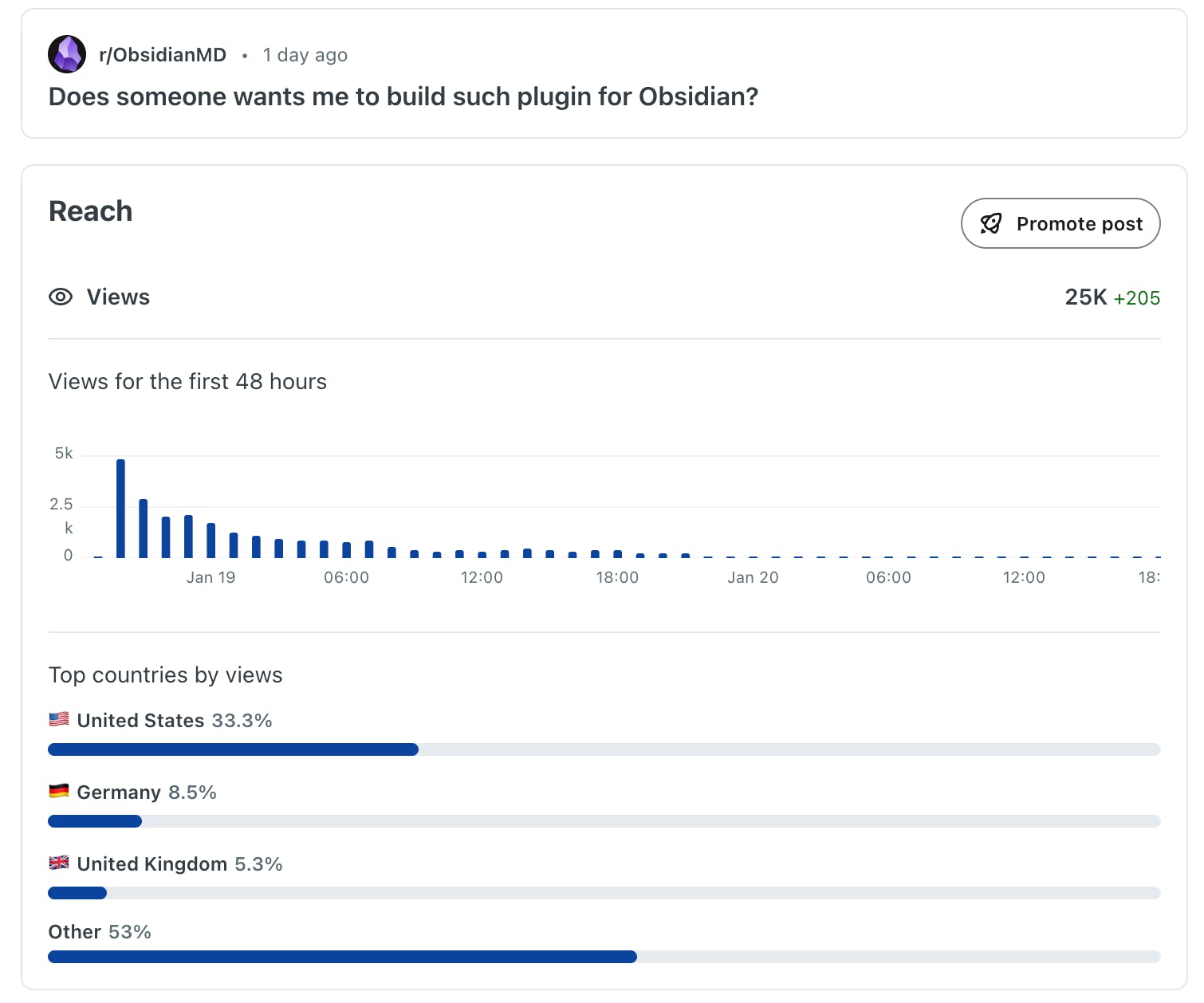Click the Jan 19 axis label
Image resolution: width=1204 pixels, height=1003 pixels.
point(211,577)
